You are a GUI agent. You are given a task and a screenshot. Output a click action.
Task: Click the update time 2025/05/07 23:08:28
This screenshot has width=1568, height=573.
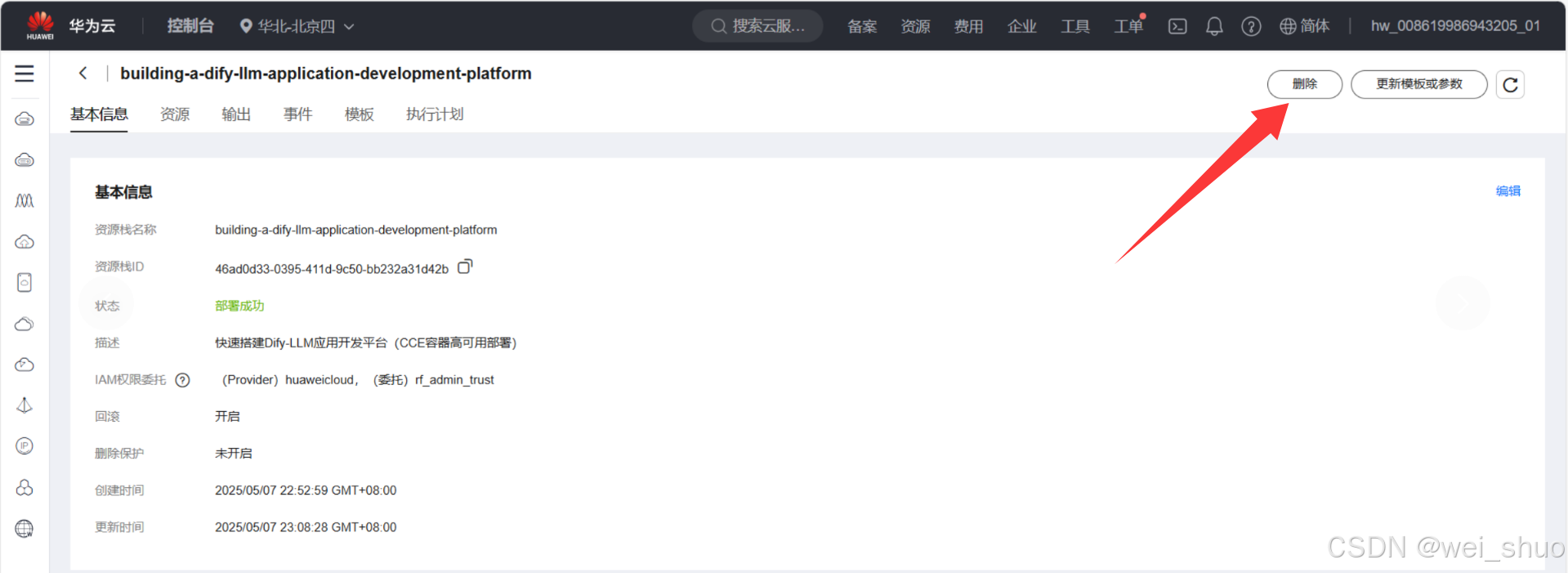coord(306,527)
